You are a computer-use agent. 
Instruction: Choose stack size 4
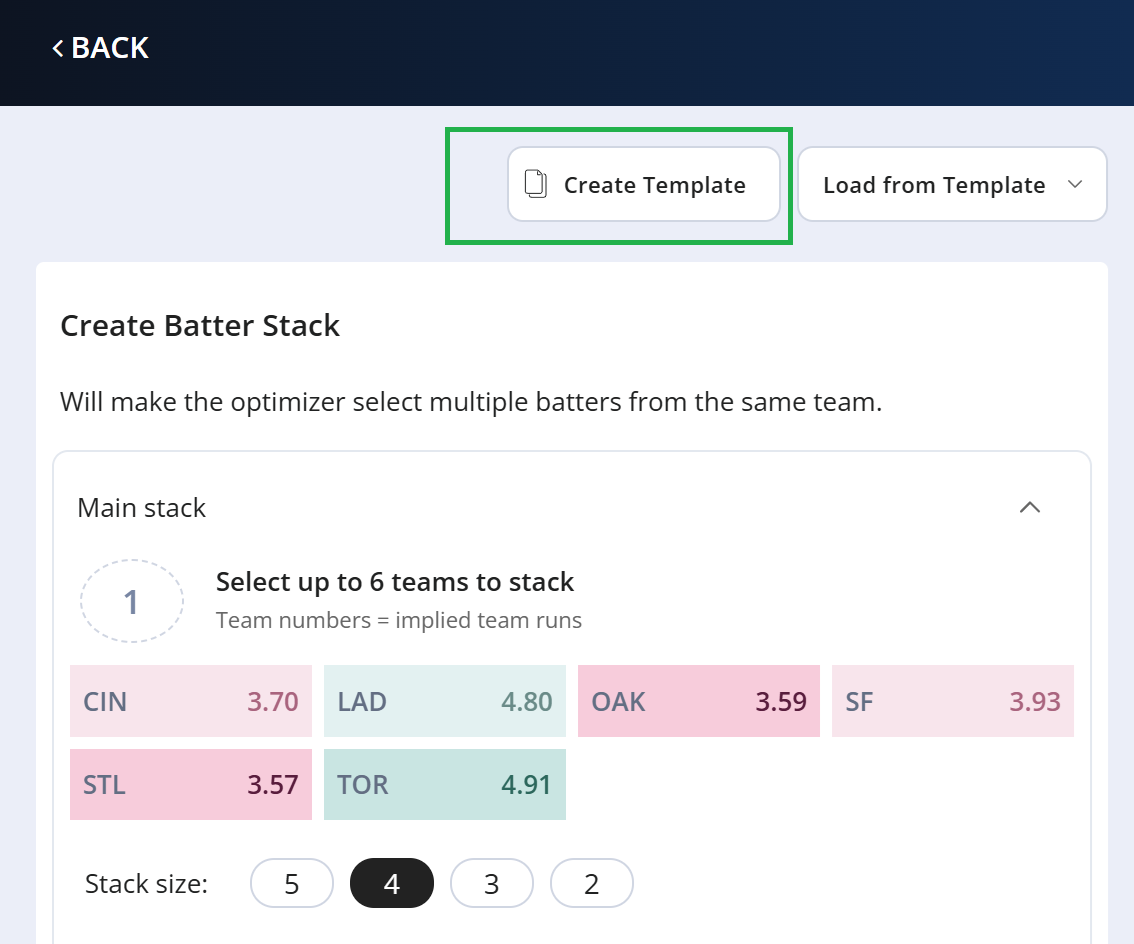(392, 883)
